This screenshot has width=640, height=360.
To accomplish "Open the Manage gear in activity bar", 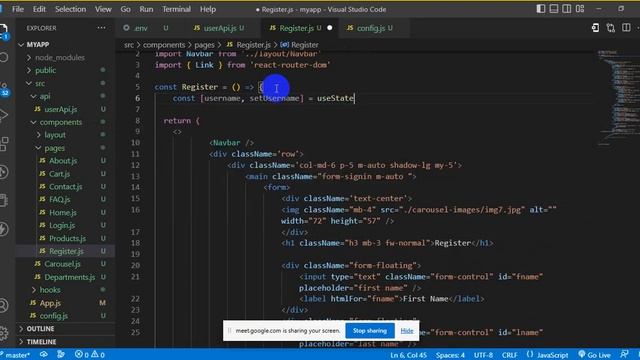I will coord(3,333).
